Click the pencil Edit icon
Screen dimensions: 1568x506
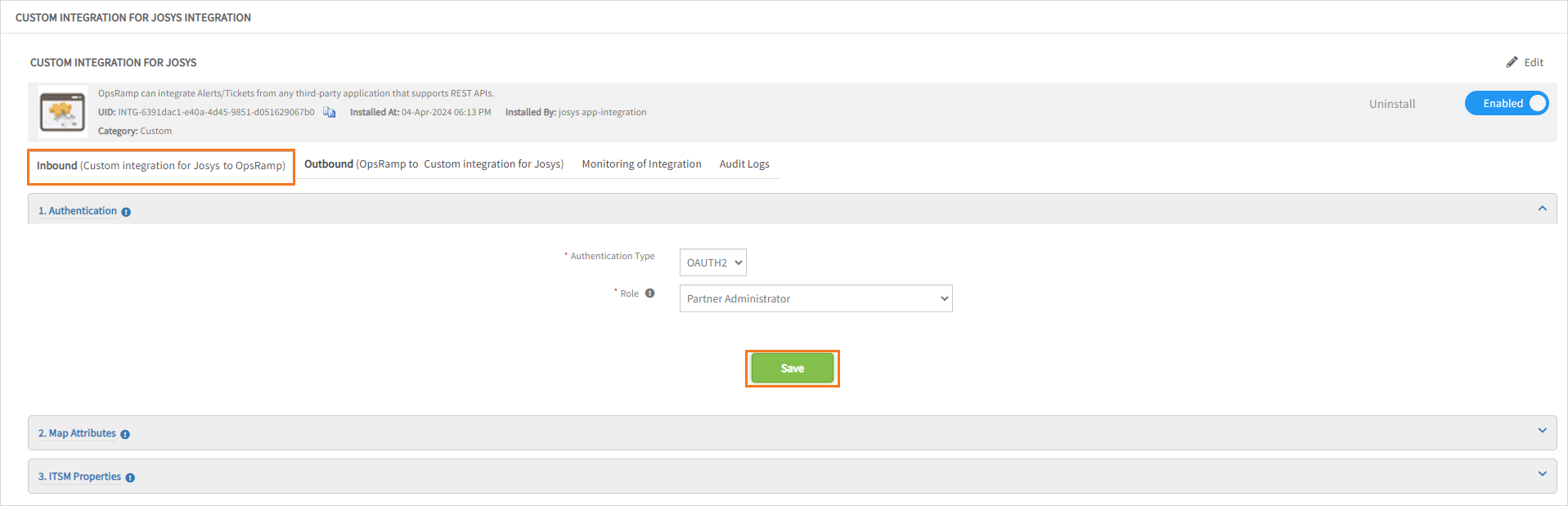point(1512,62)
